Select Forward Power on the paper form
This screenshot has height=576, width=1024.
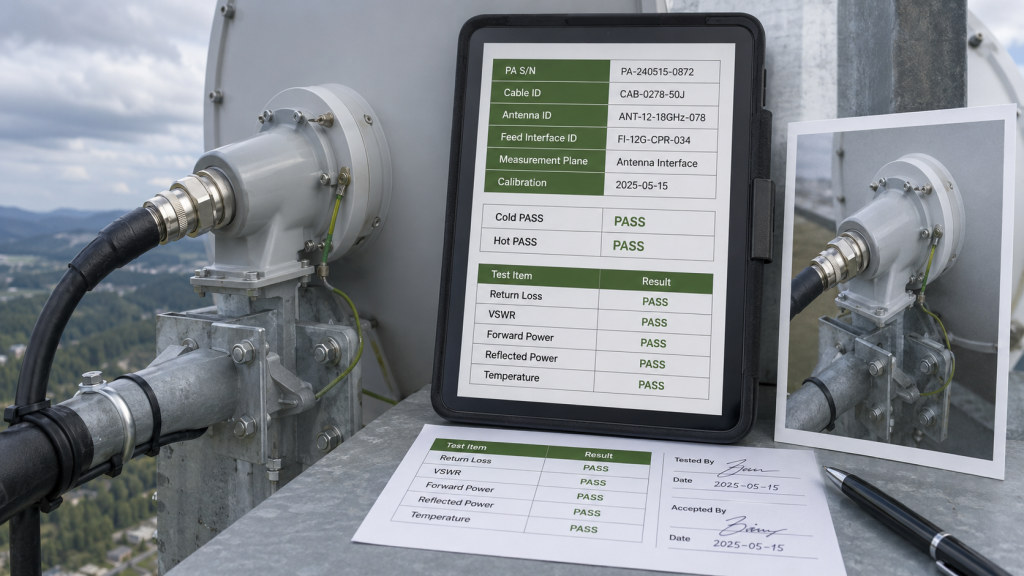pos(459,487)
